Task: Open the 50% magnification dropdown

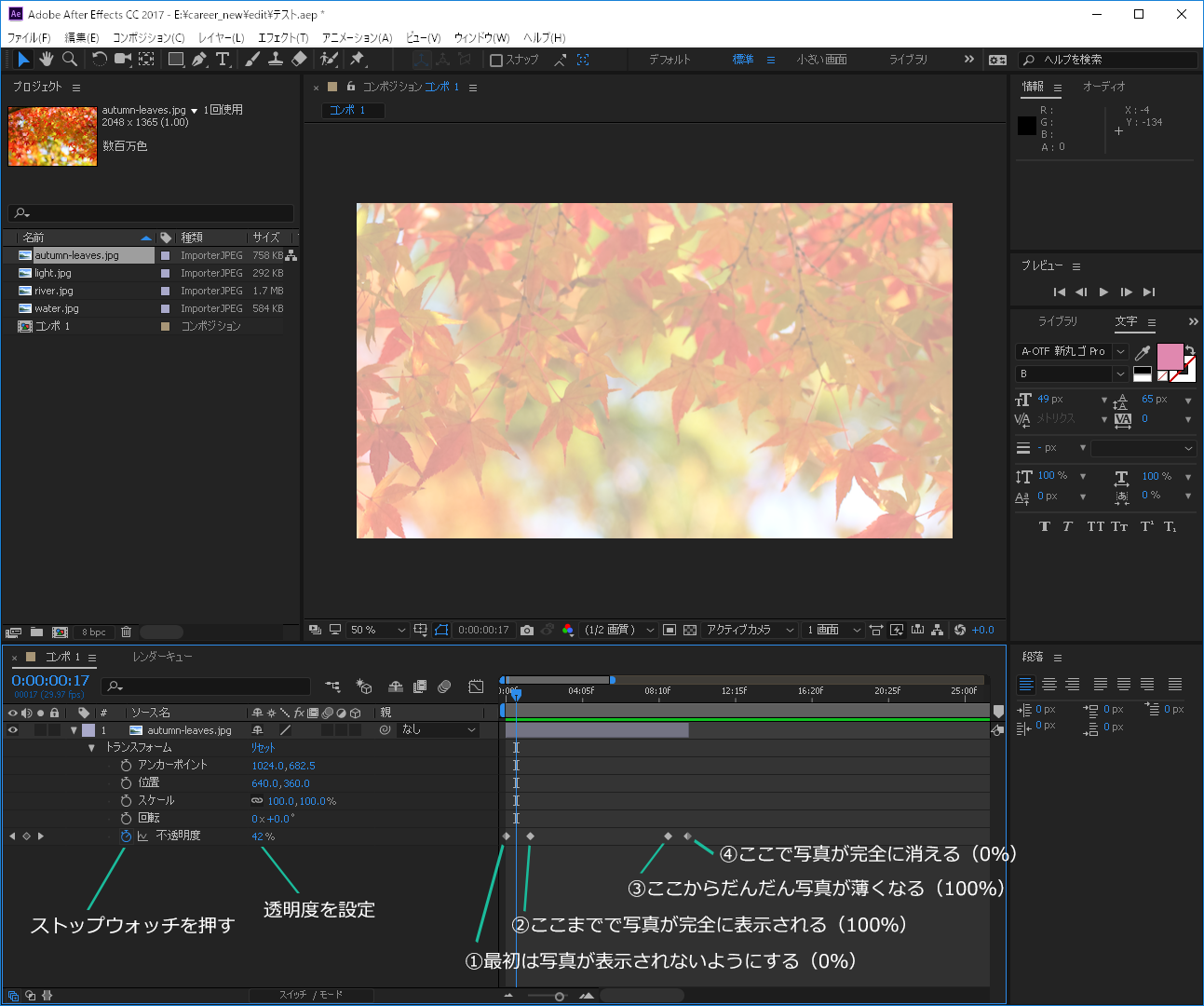Action: click(377, 631)
